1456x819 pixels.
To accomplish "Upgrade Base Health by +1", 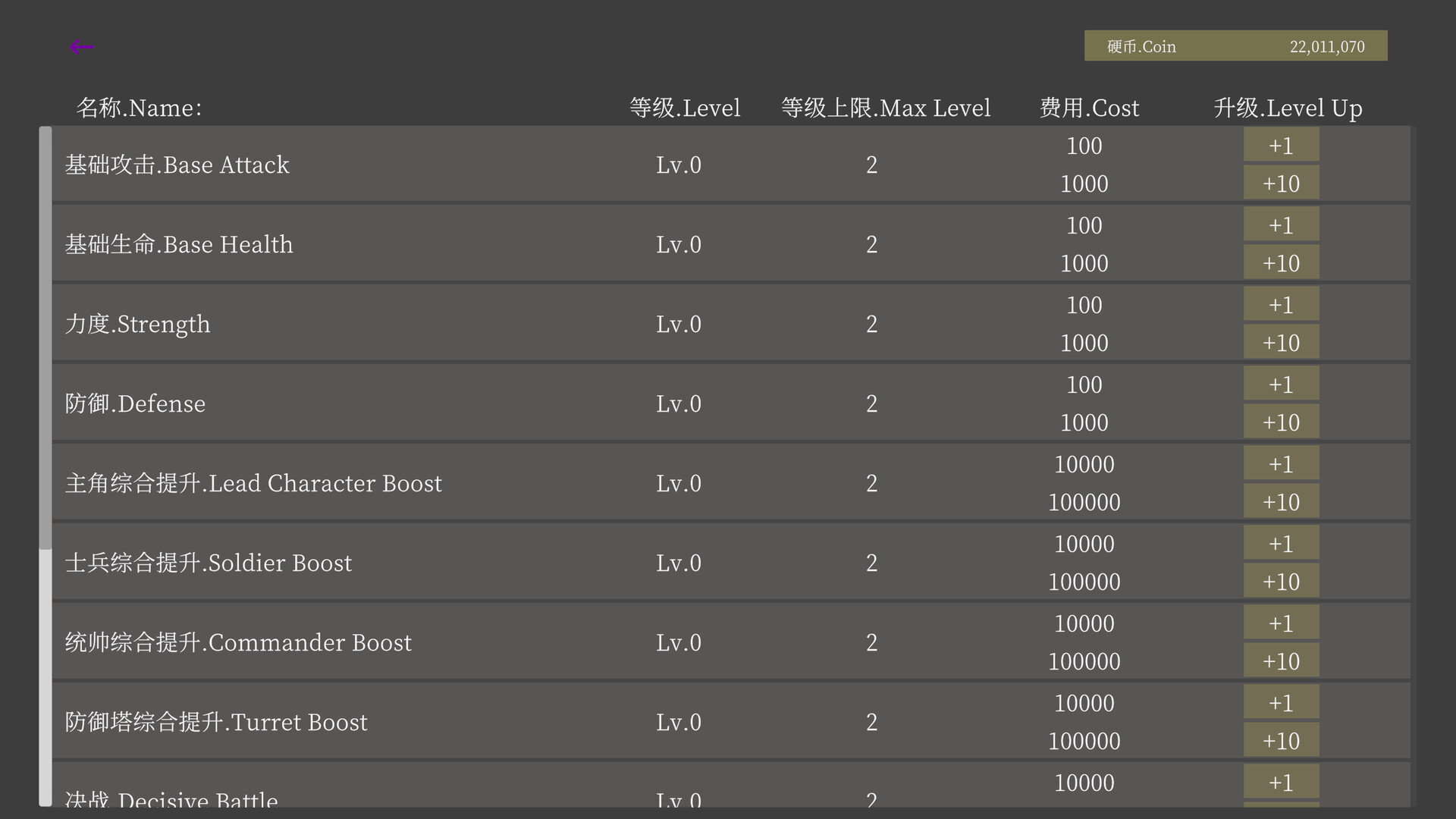I will click(x=1281, y=225).
